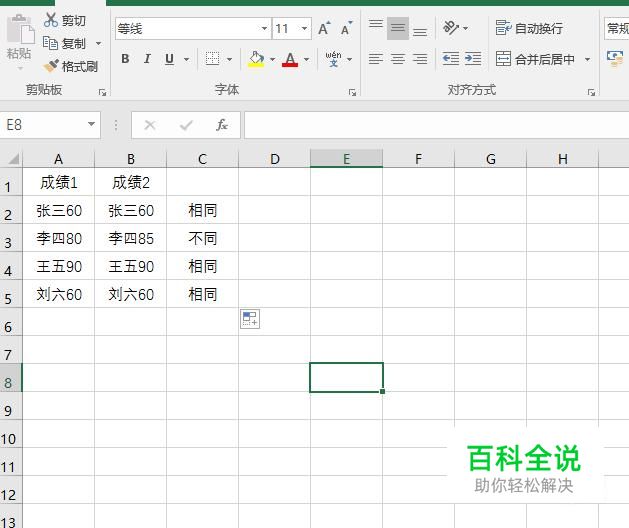Open number format box 常规

(617, 28)
